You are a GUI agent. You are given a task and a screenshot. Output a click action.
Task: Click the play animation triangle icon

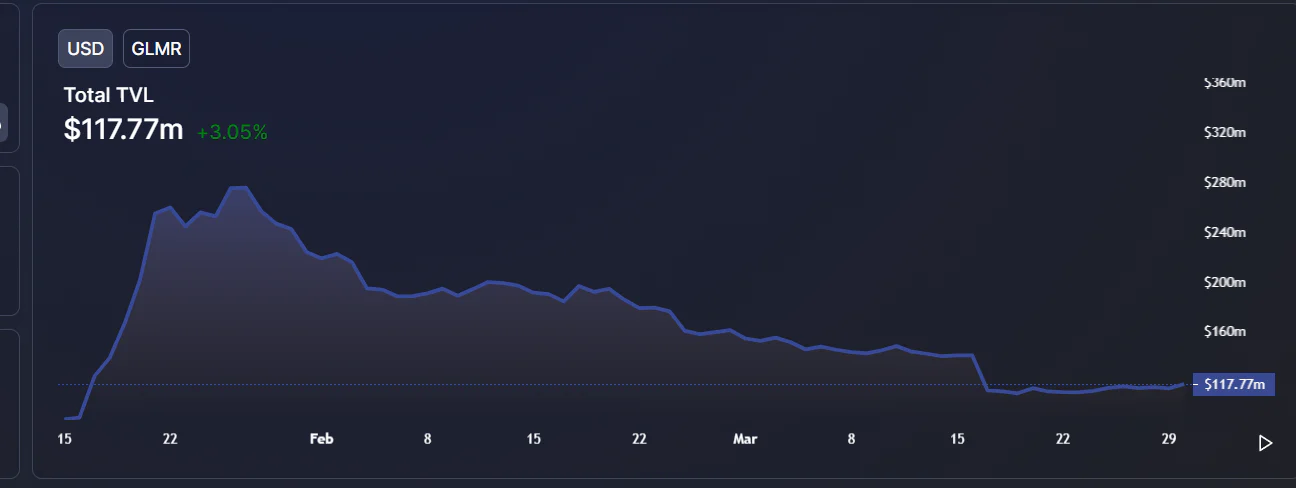click(x=1265, y=443)
